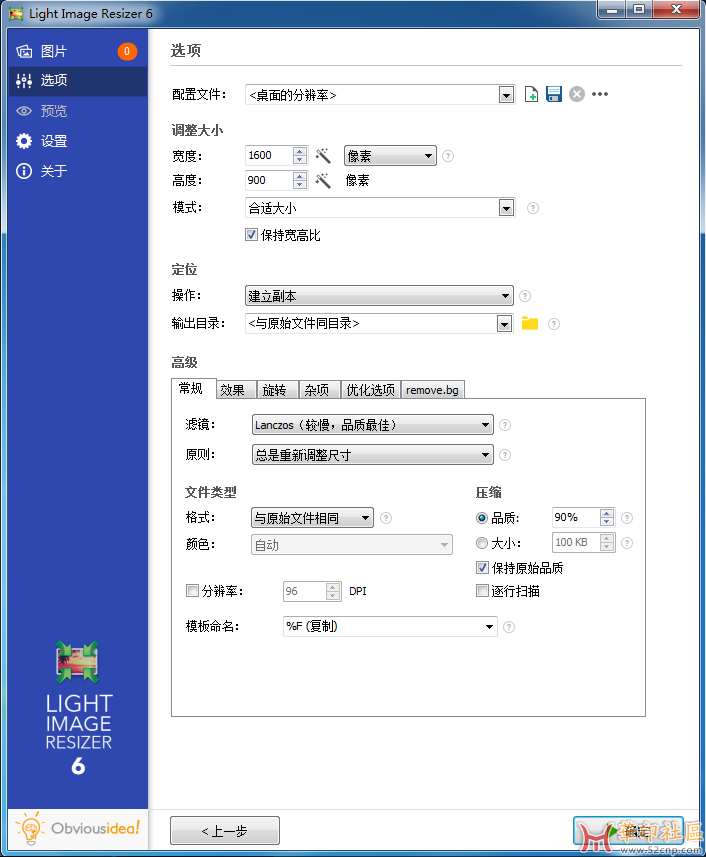
Task: Show help for the 格式 format setting
Action: [x=386, y=518]
